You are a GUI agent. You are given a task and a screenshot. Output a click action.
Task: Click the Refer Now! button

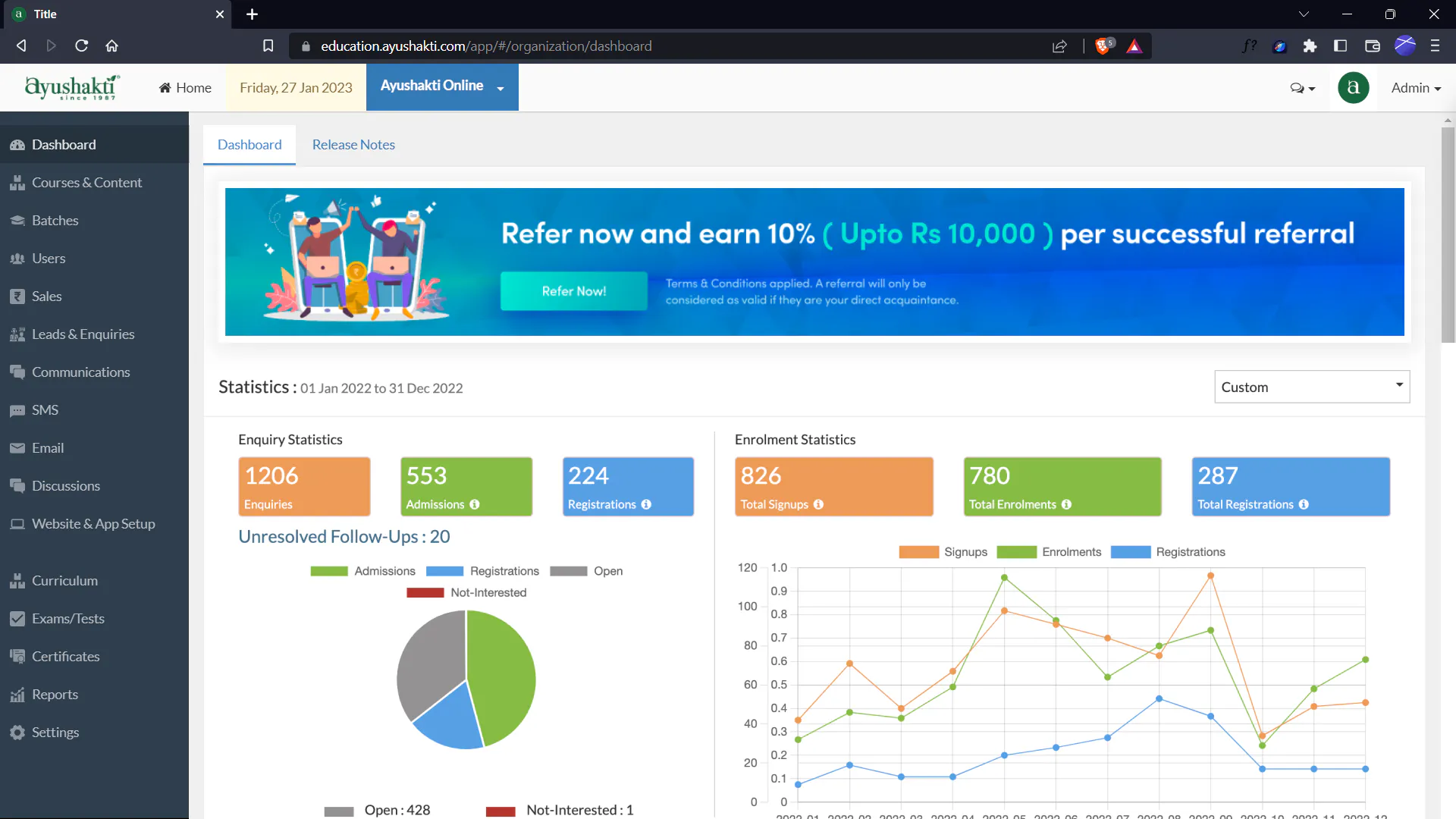573,291
